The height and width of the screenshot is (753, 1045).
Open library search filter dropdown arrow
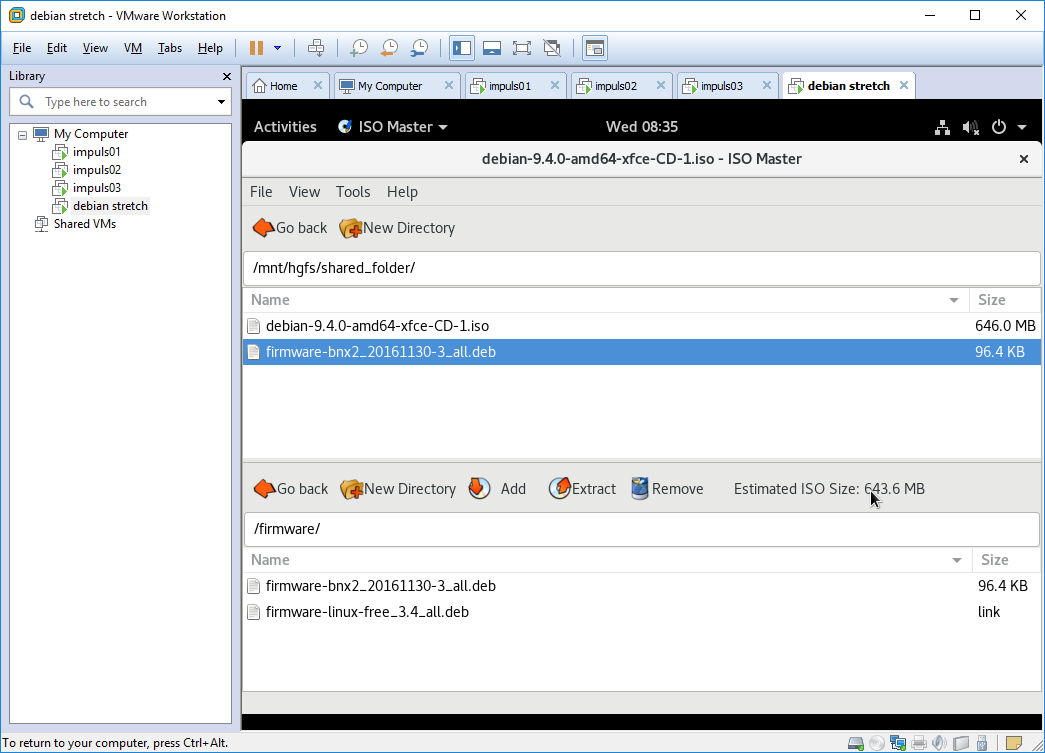click(221, 102)
